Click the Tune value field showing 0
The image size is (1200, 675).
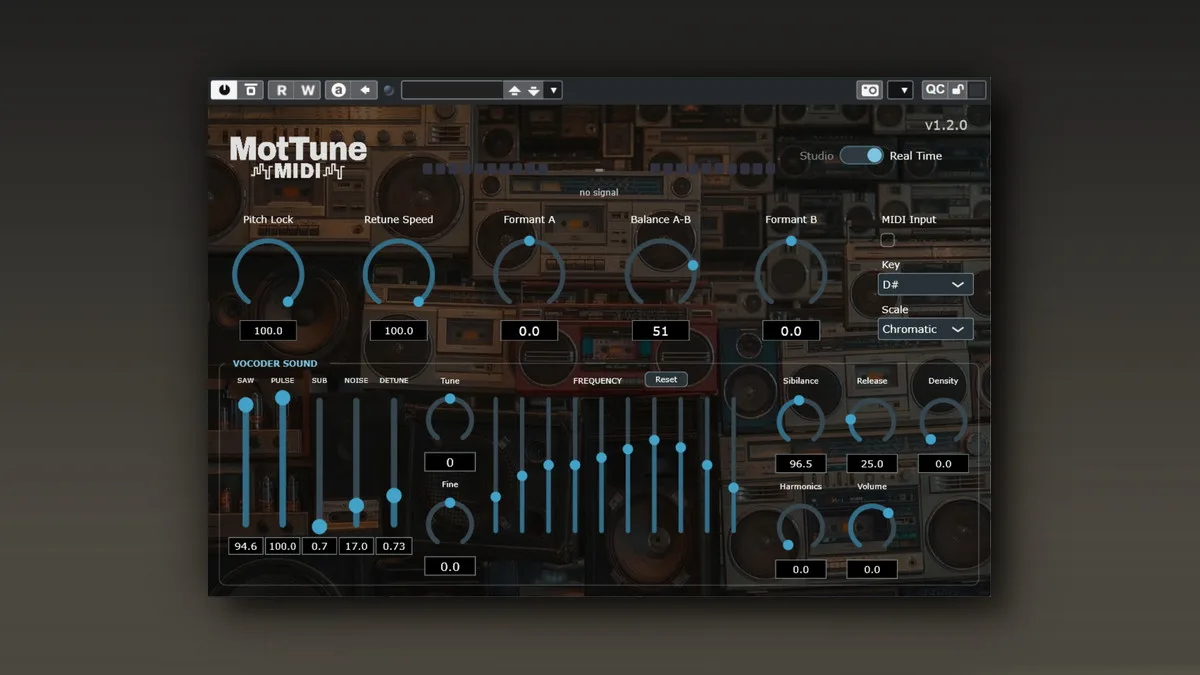pos(450,462)
